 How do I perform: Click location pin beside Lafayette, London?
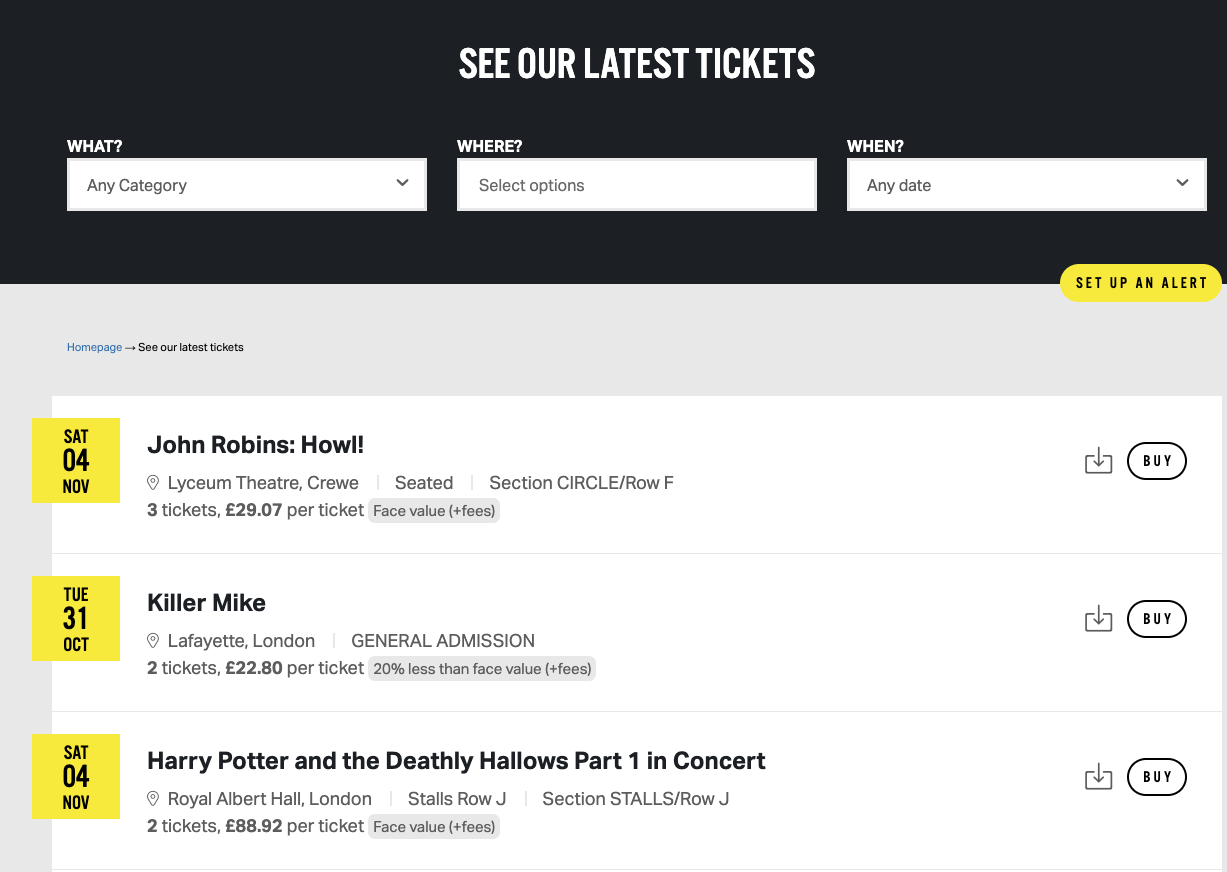tap(153, 641)
